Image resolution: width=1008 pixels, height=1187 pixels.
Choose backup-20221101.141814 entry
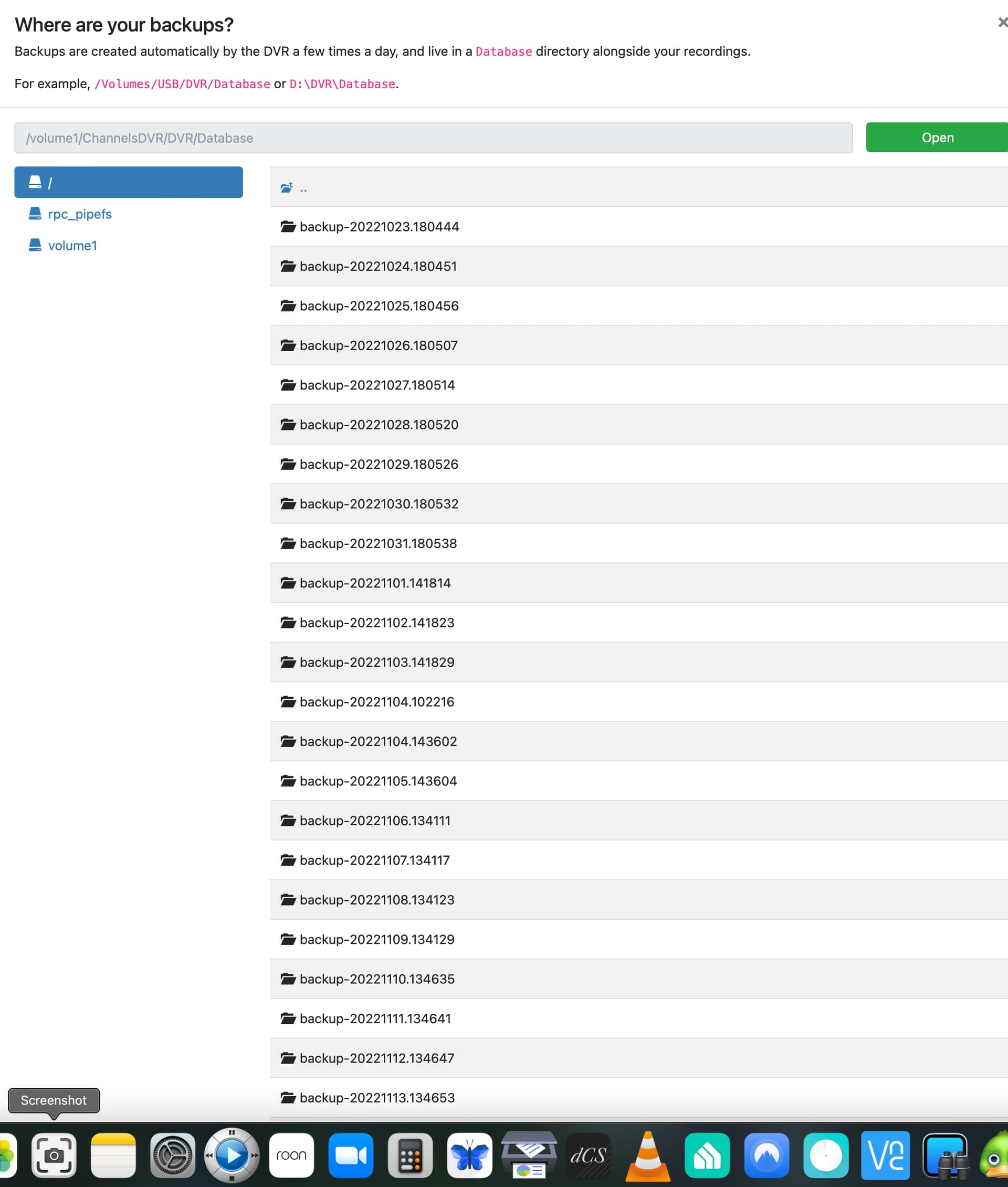tap(375, 583)
